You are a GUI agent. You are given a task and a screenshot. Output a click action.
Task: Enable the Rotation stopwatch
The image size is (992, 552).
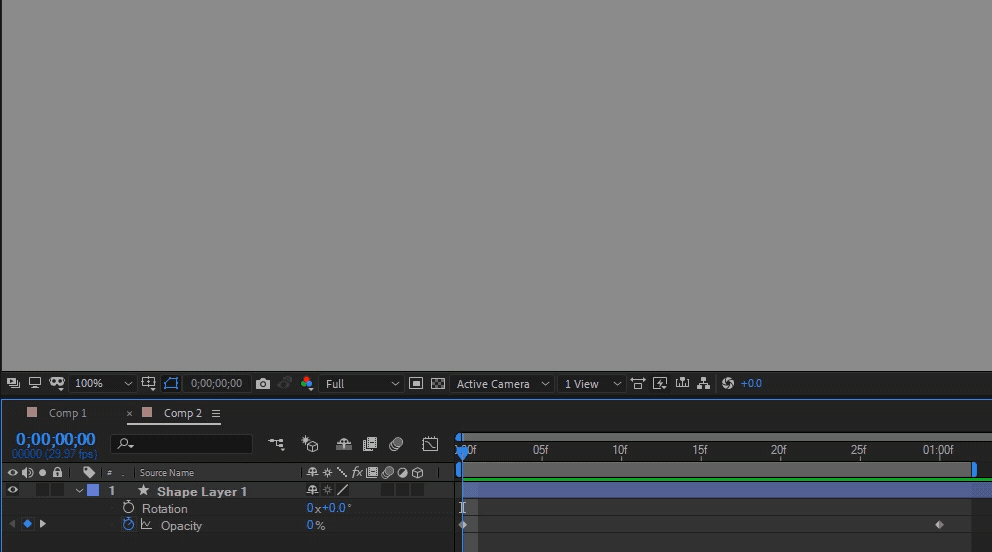pos(128,508)
